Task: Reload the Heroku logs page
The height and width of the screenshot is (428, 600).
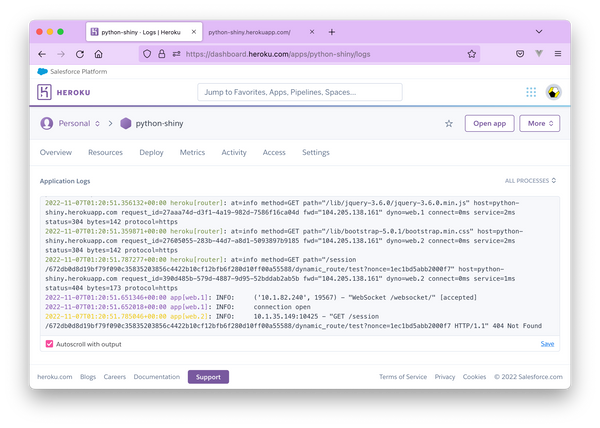Action: click(x=80, y=54)
